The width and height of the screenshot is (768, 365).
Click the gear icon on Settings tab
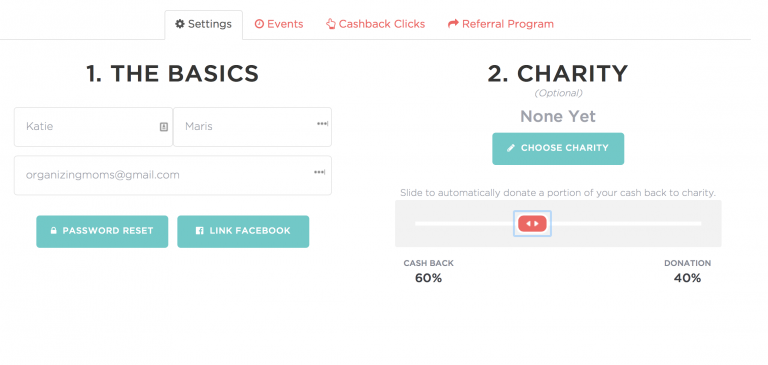[x=180, y=24]
